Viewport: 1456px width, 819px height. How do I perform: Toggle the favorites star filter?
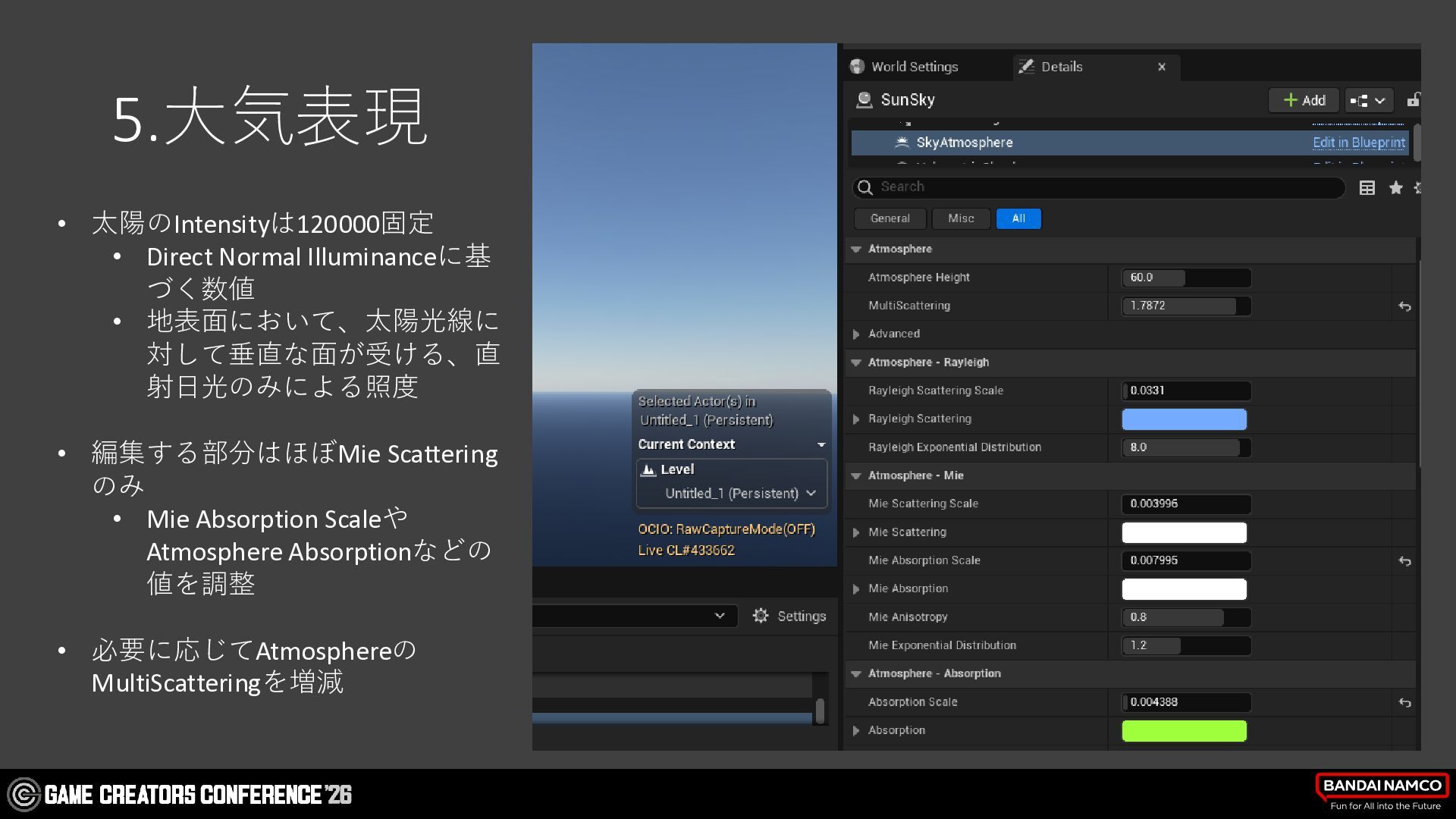point(1395,187)
